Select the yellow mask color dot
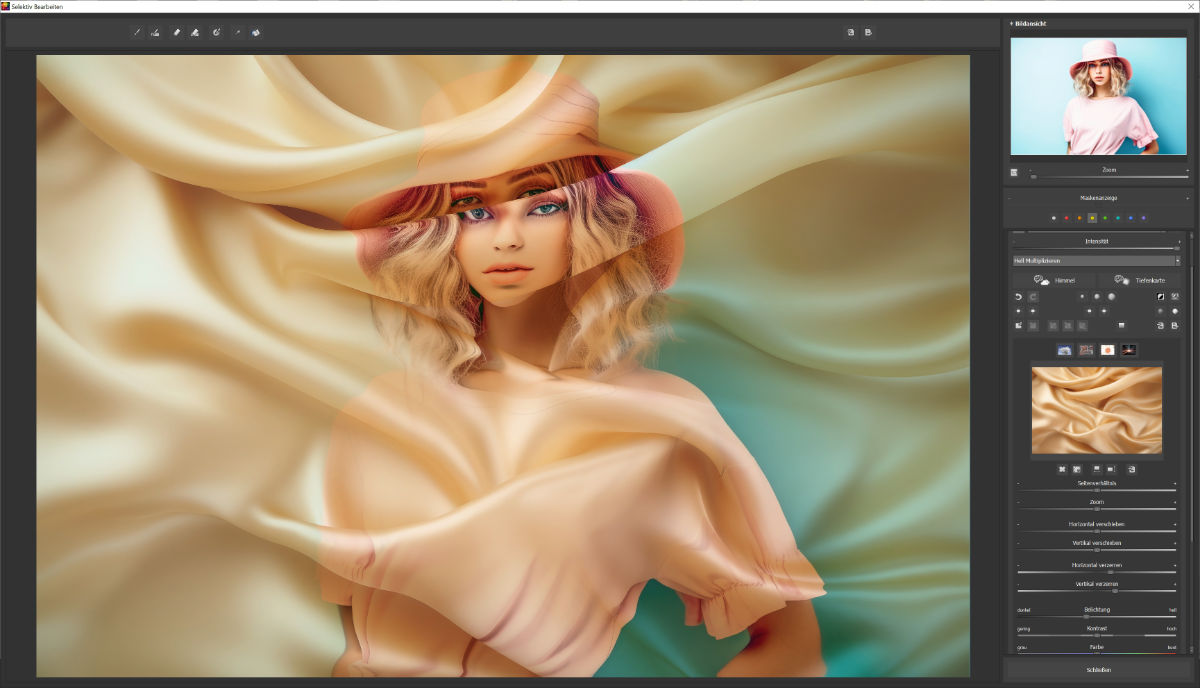1200x688 pixels. pos(1092,217)
